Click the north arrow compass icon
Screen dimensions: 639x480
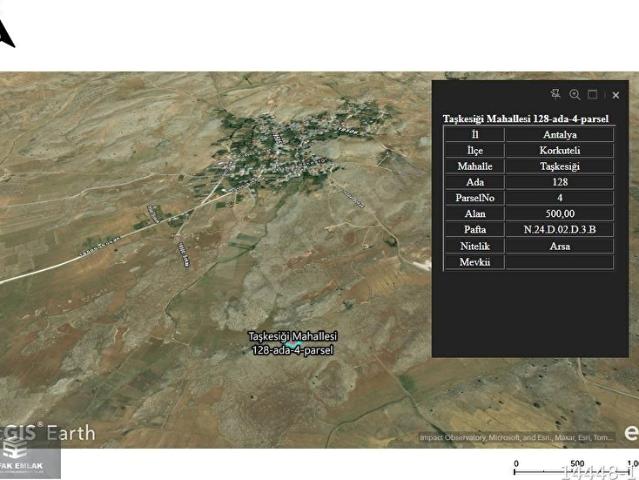[x=6, y=34]
